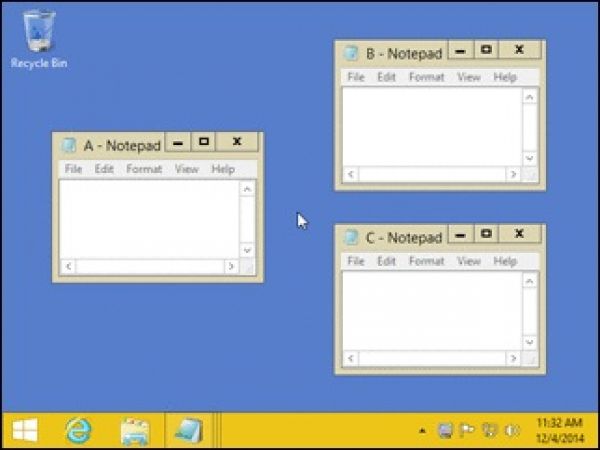Open the View menu in Notepad A
The width and height of the screenshot is (600, 450).
pyautogui.click(x=187, y=169)
